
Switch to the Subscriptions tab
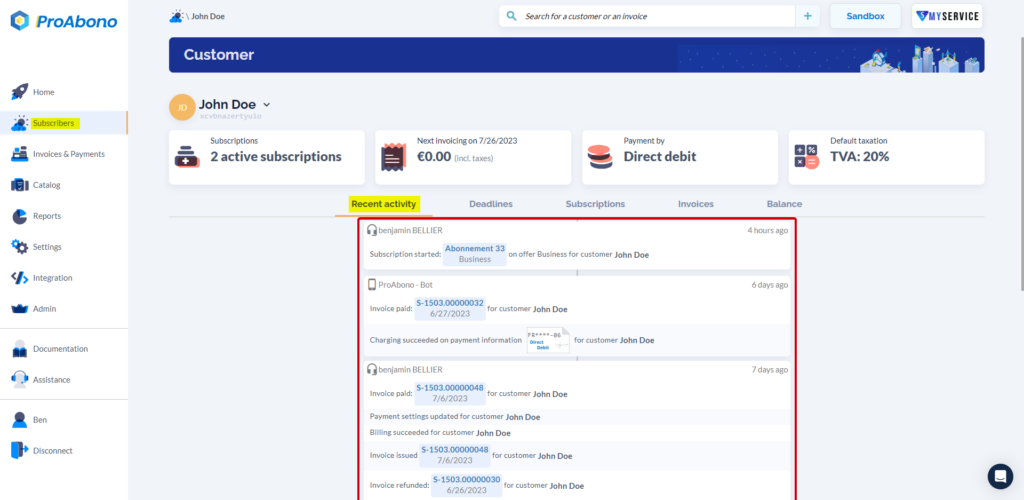click(x=595, y=204)
